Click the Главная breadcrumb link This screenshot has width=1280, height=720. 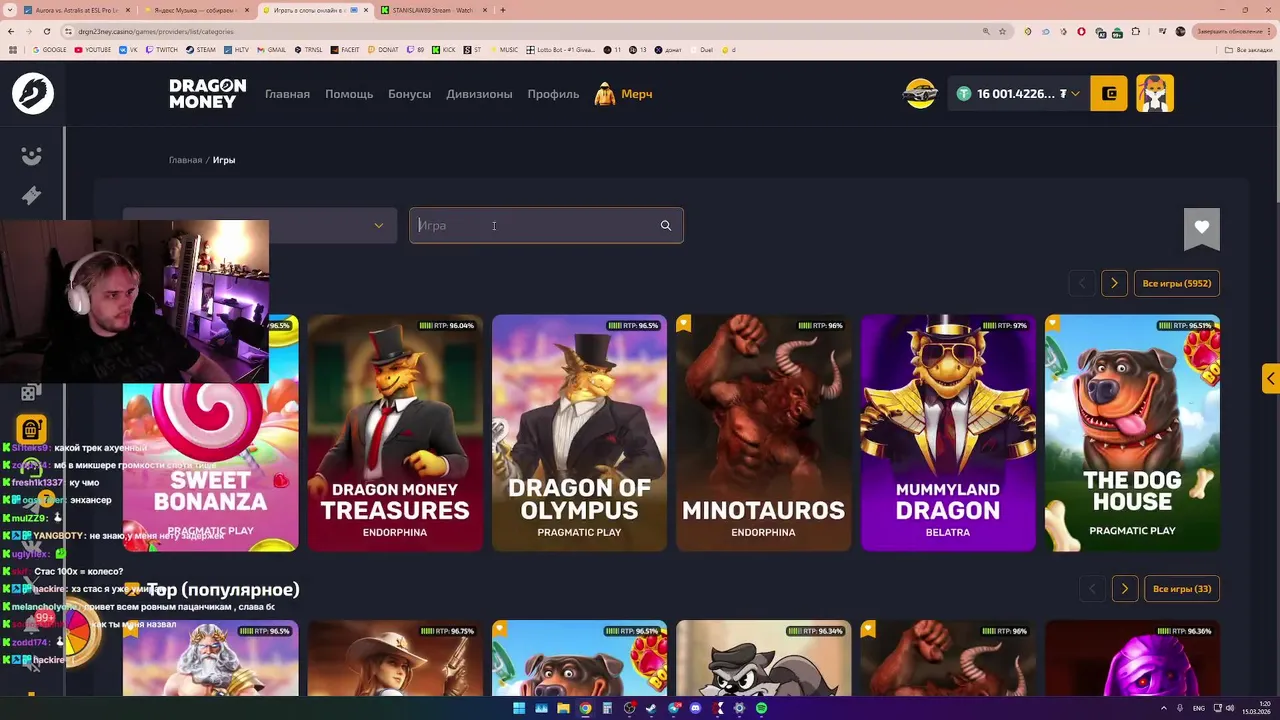click(x=185, y=160)
